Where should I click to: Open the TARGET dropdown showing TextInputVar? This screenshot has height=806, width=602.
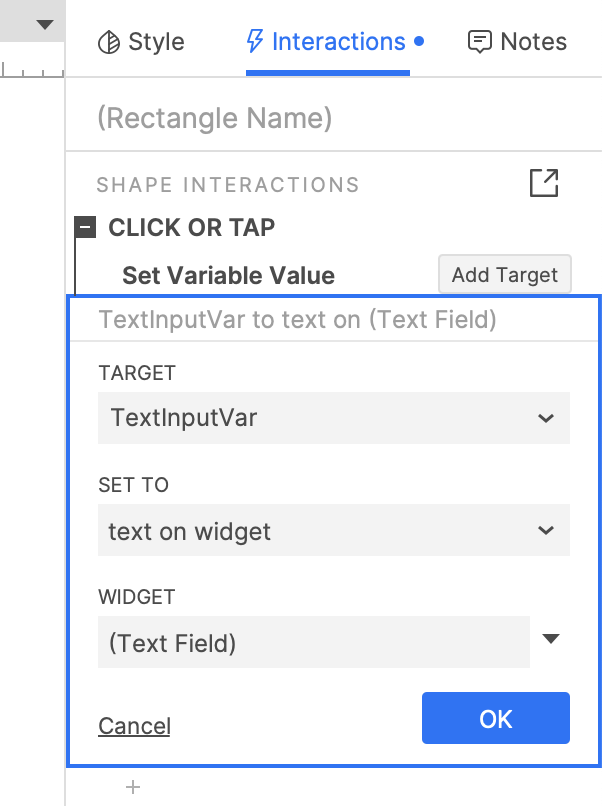point(333,418)
